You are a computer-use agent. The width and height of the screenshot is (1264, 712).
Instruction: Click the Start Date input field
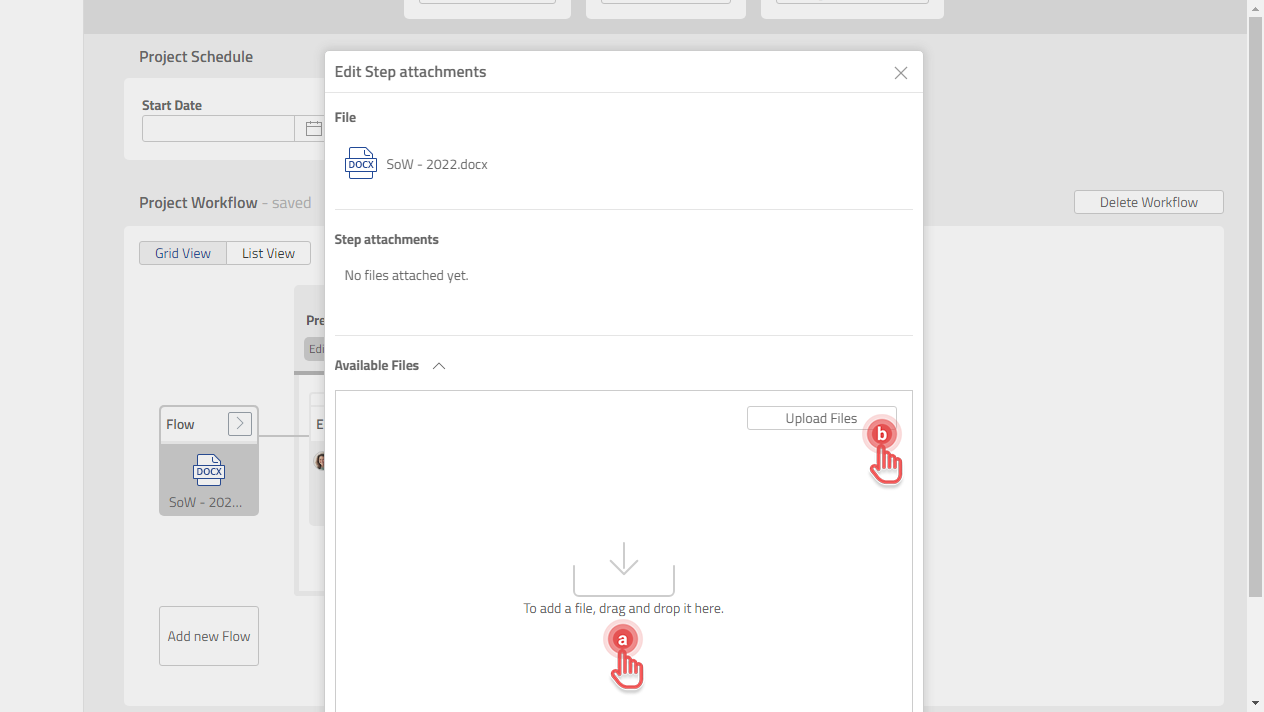coord(218,128)
